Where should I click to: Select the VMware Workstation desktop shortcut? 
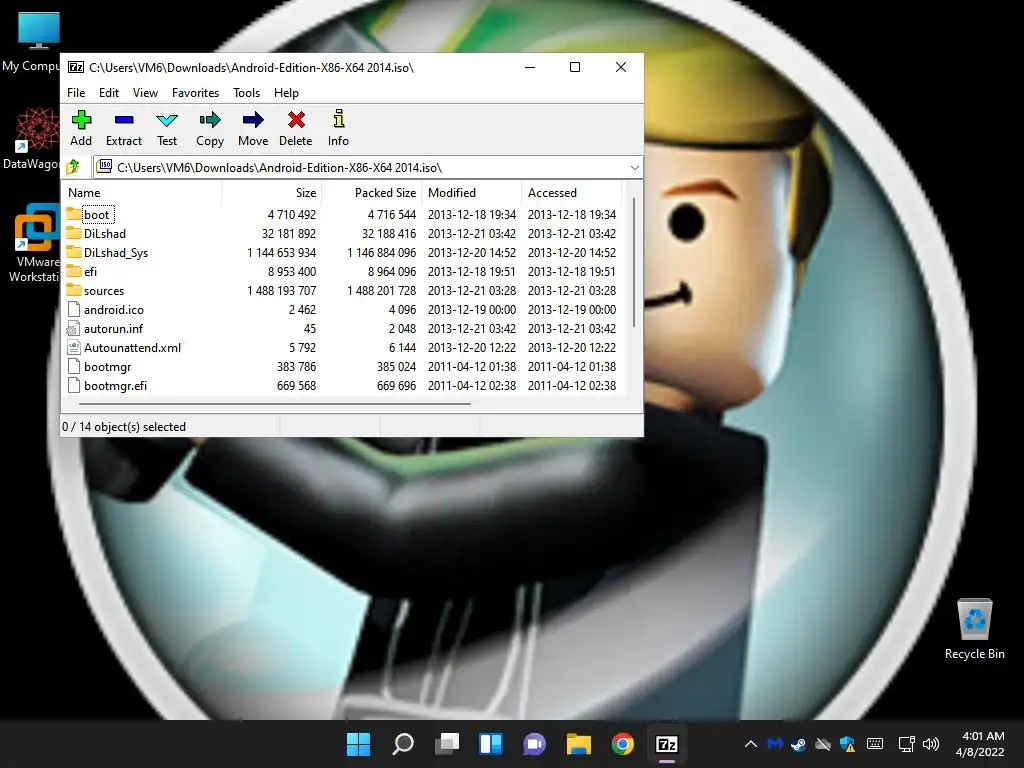[34, 243]
